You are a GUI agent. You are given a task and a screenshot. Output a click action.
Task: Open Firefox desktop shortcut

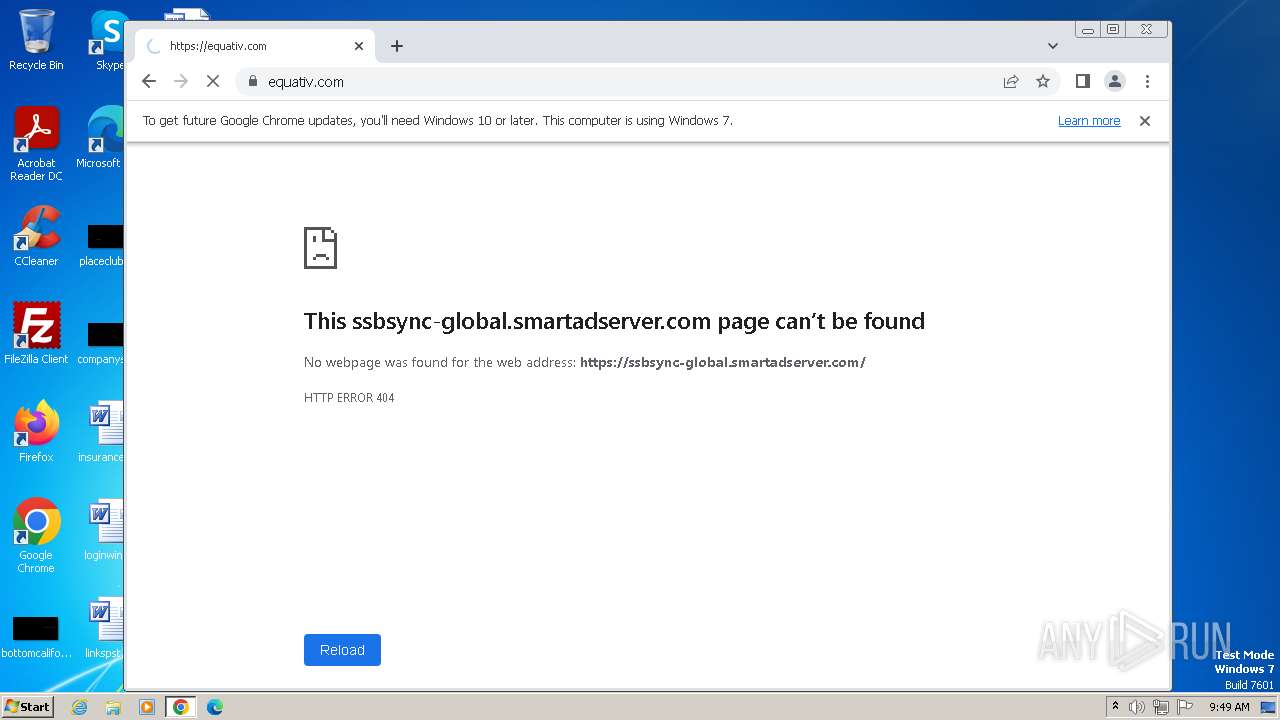[36, 432]
